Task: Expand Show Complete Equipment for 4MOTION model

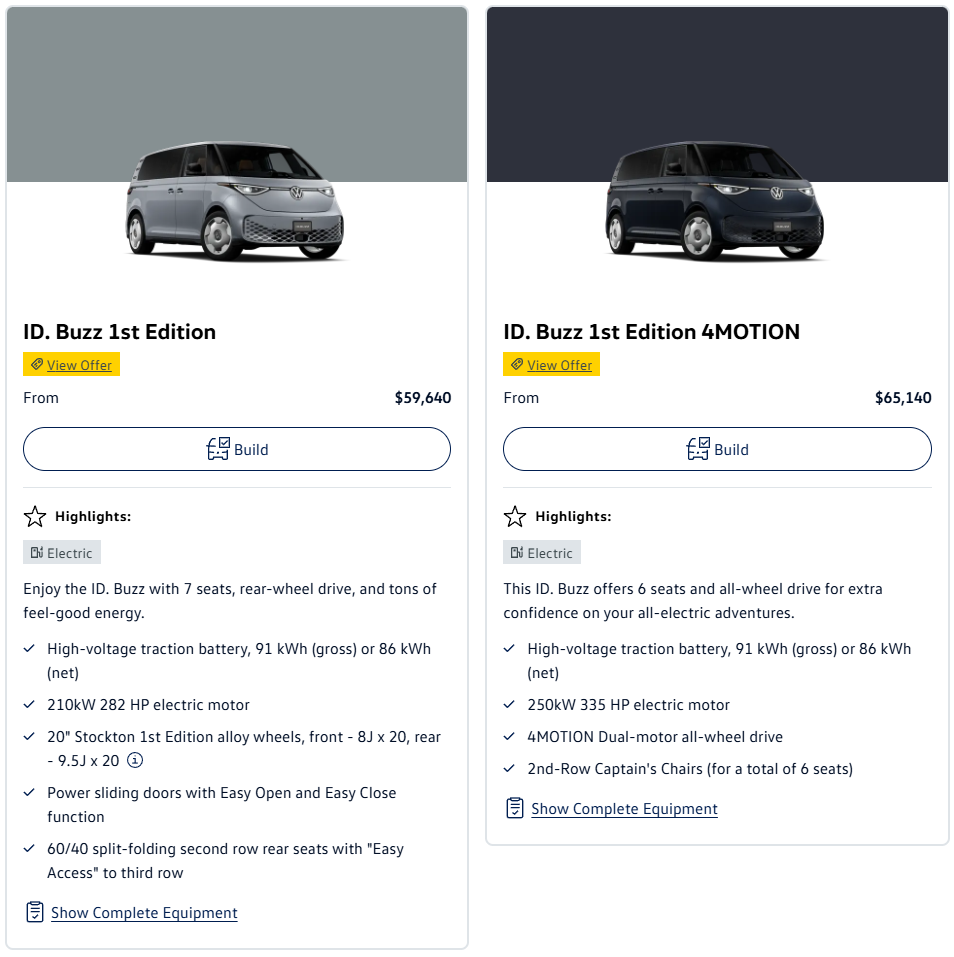Action: [x=624, y=809]
